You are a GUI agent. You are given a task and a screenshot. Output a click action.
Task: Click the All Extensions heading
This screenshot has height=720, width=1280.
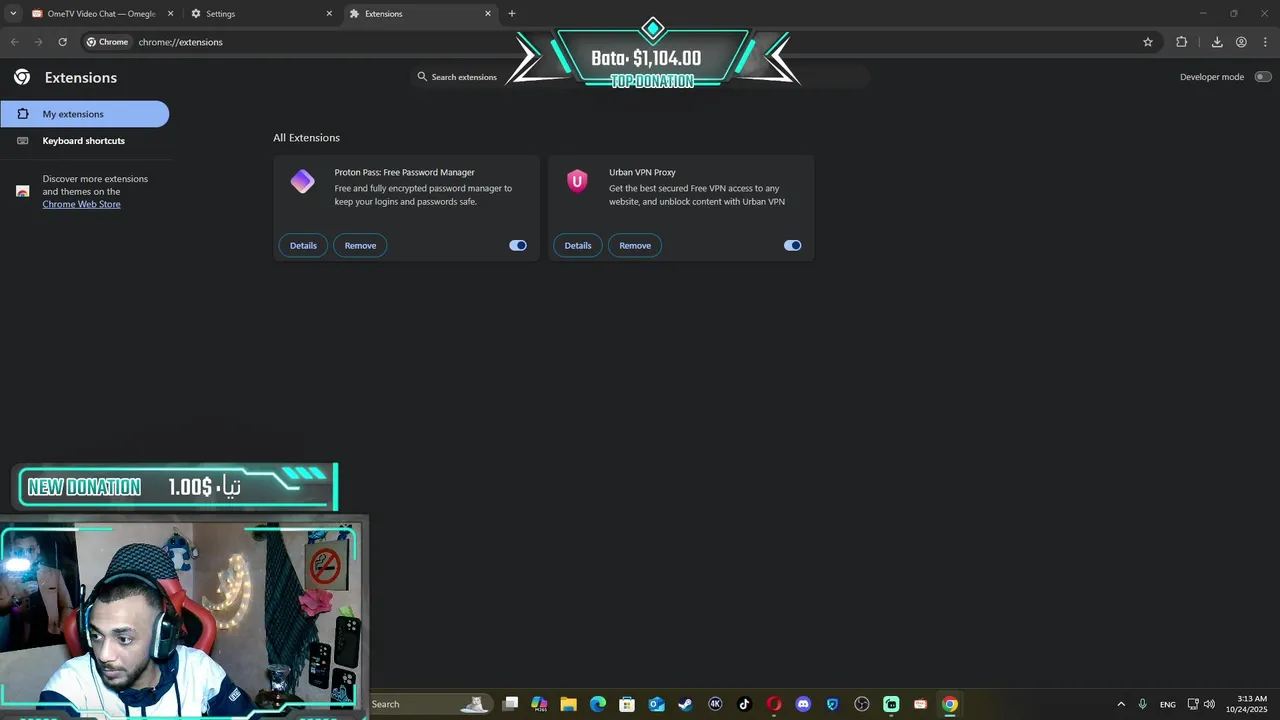pyautogui.click(x=306, y=138)
